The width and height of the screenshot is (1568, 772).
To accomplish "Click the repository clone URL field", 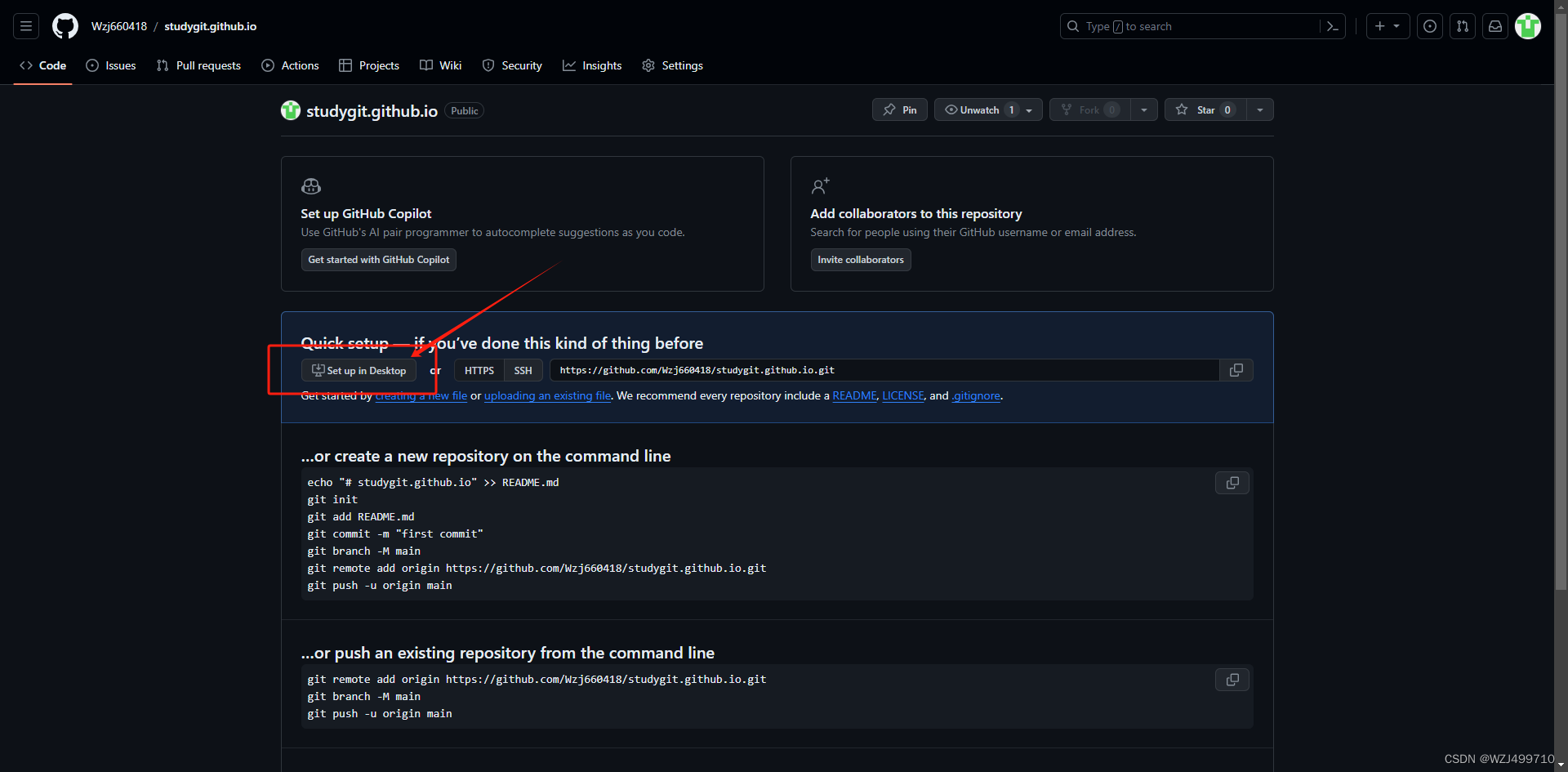I will point(884,370).
